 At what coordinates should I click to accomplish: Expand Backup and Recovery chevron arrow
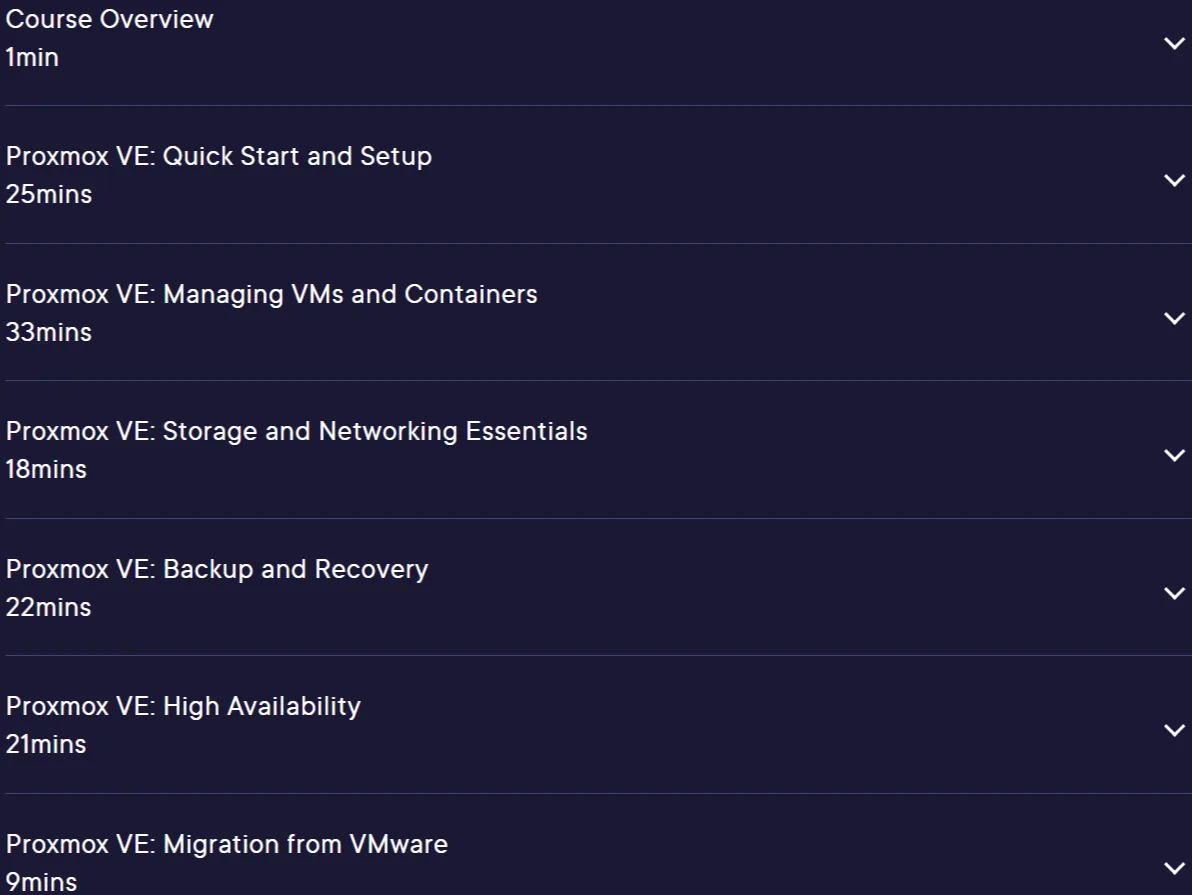1175,592
